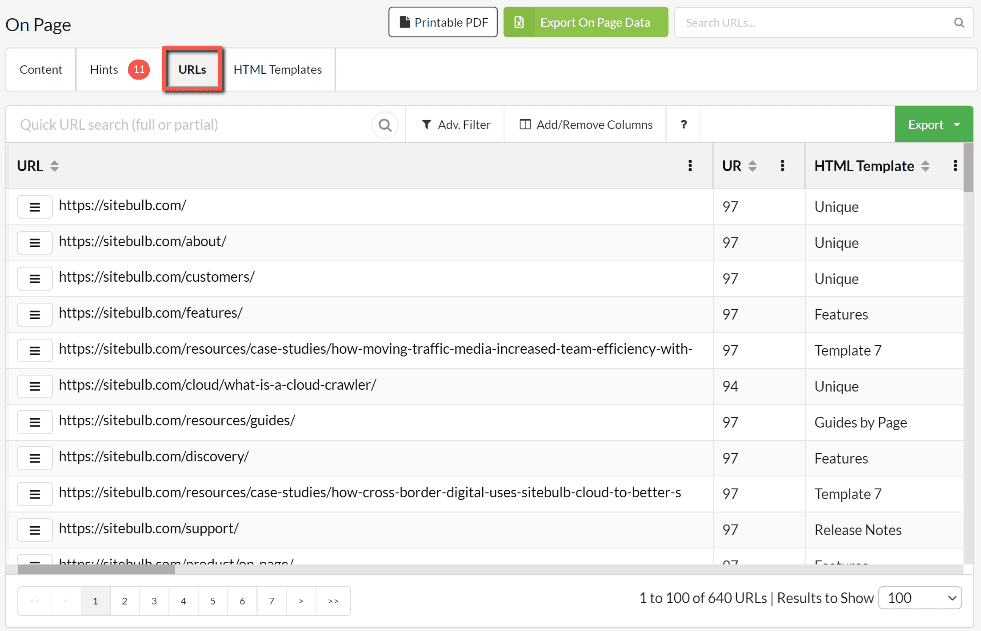Go to page 7 of results
Screen dimensions: 981x631
[272, 601]
